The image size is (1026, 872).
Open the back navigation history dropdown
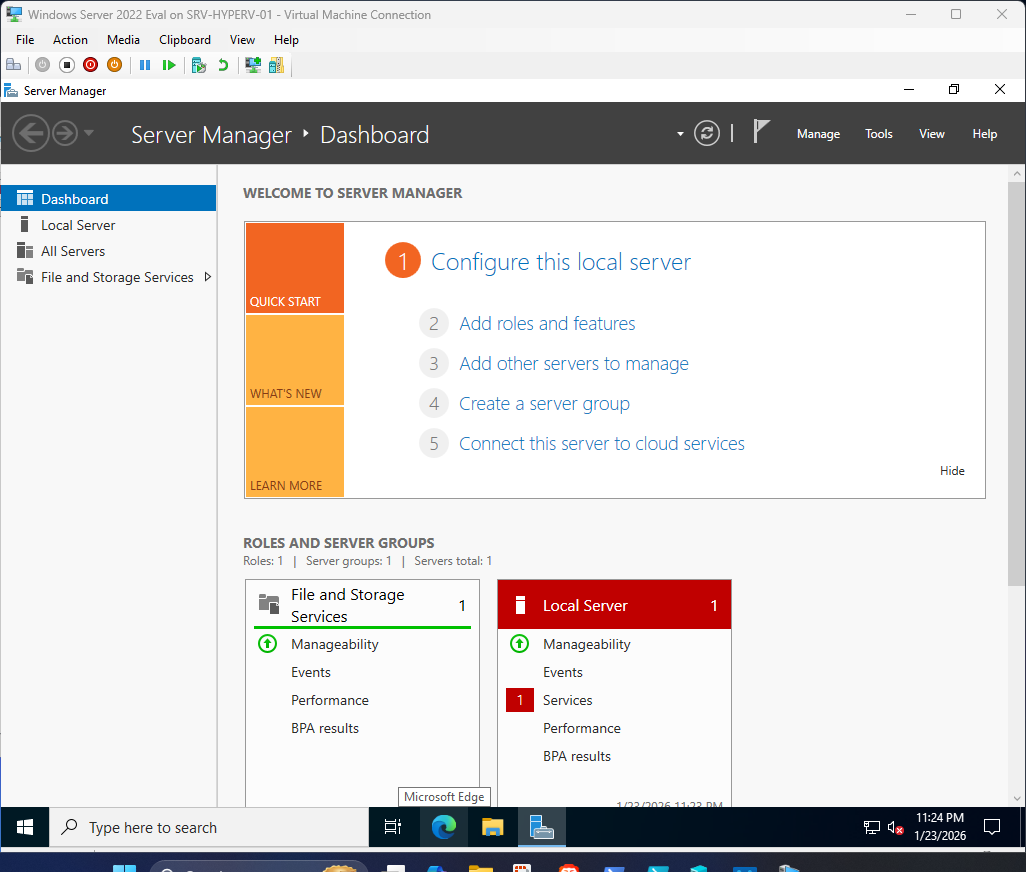tap(87, 133)
